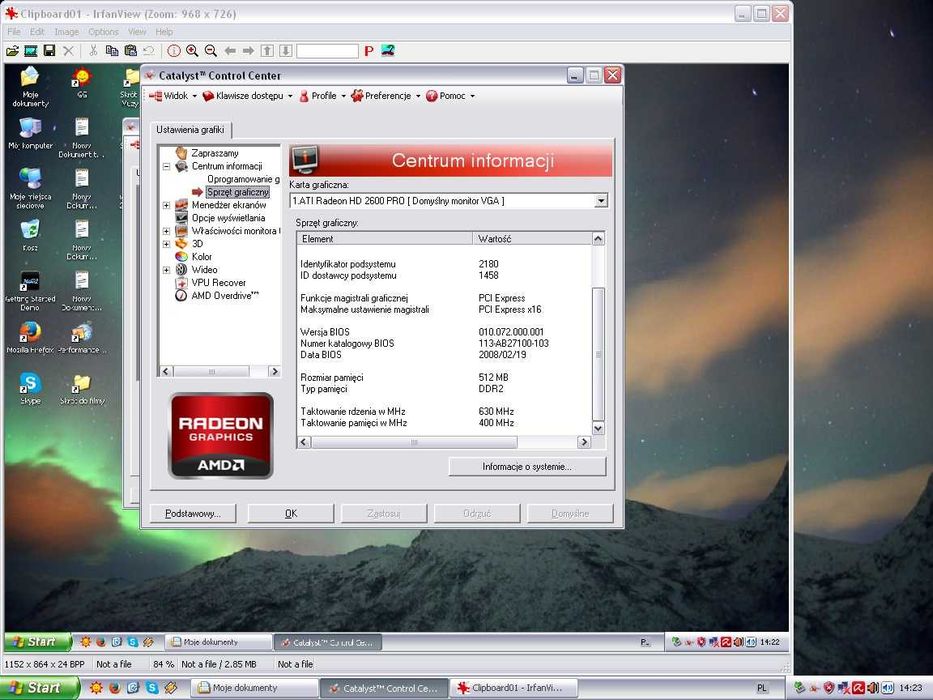Click the Domyślne button
933x700 pixels.
click(570, 514)
